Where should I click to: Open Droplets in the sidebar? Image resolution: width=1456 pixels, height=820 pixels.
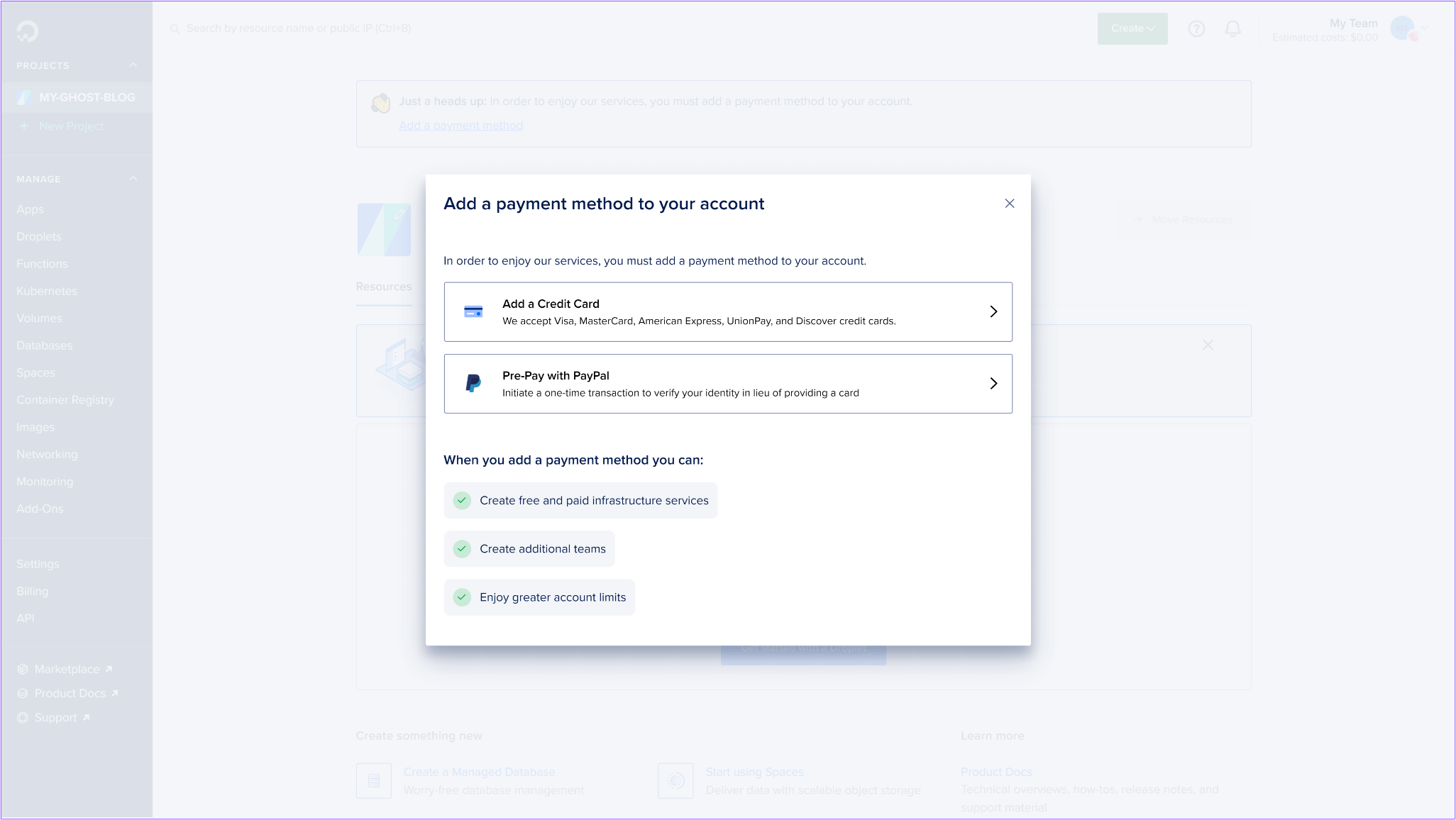pos(39,236)
